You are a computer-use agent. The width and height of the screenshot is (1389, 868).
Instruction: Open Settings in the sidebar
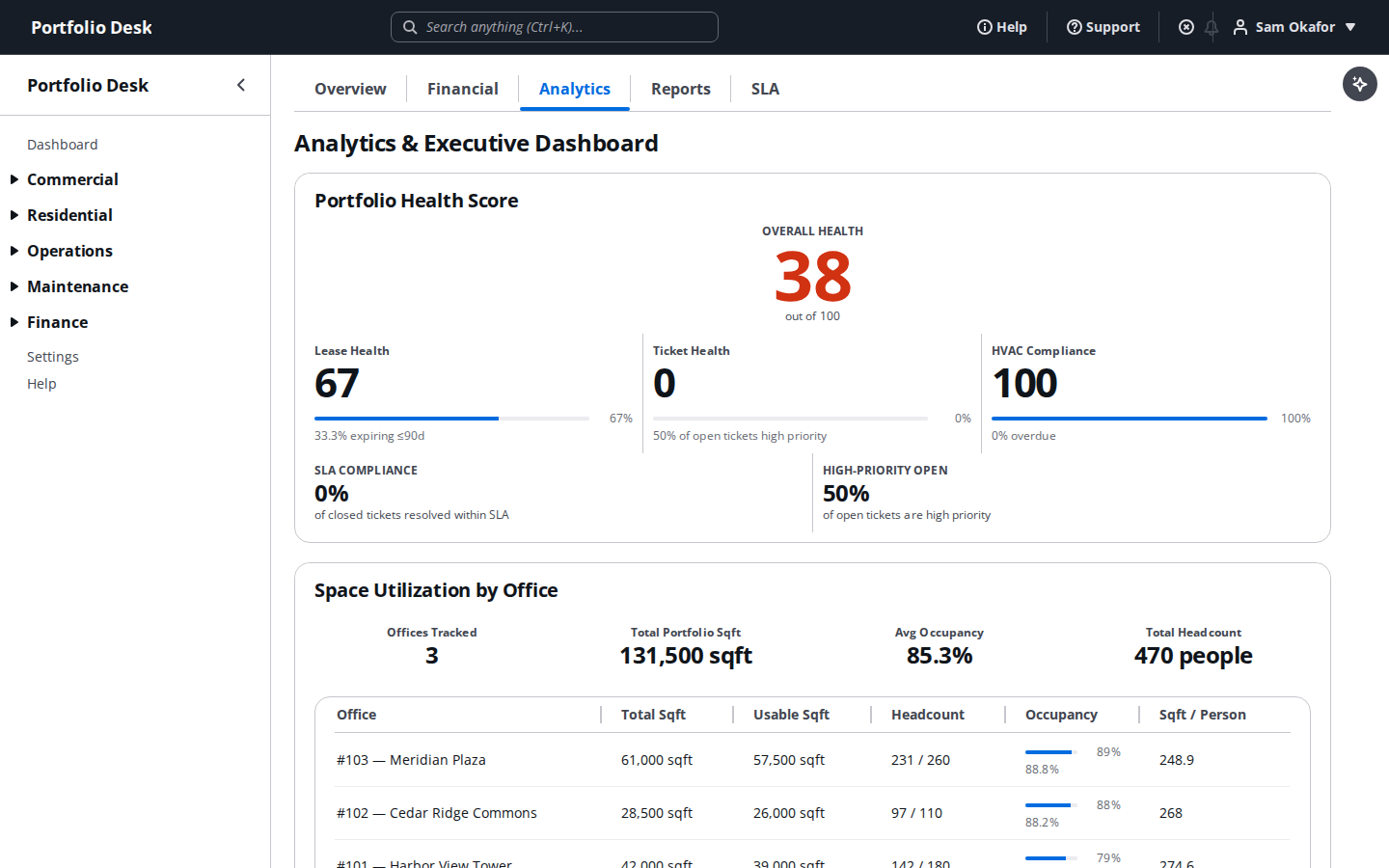point(53,357)
